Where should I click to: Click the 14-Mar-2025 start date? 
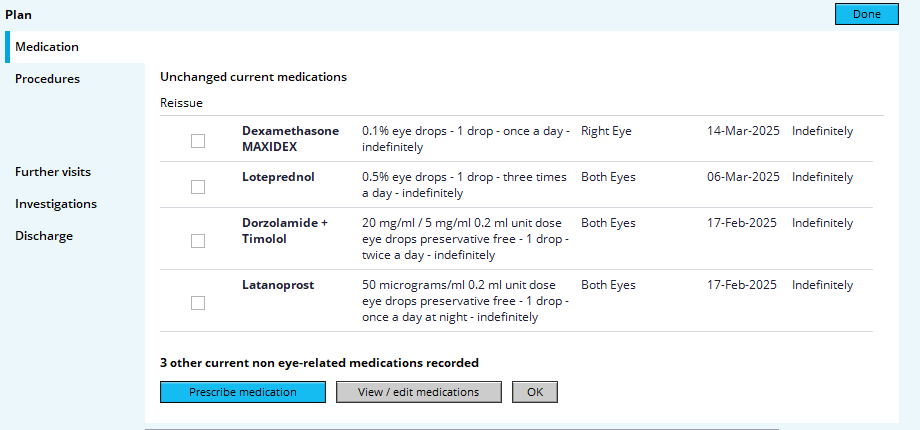pos(743,131)
